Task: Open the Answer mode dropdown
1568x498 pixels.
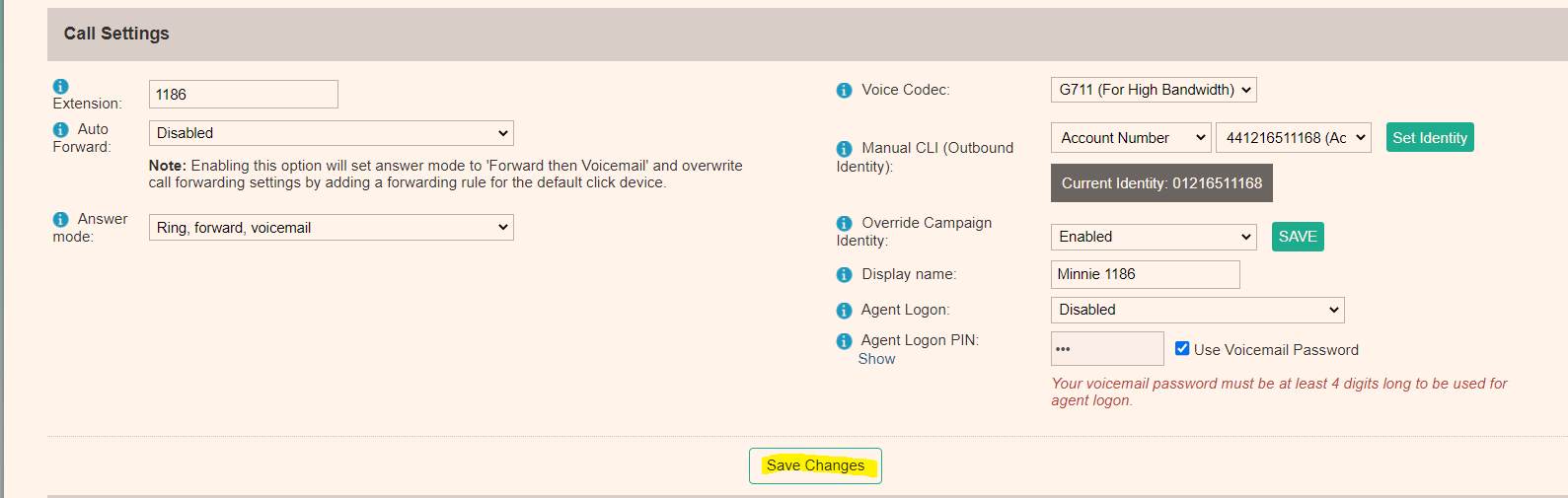Action: 331,228
